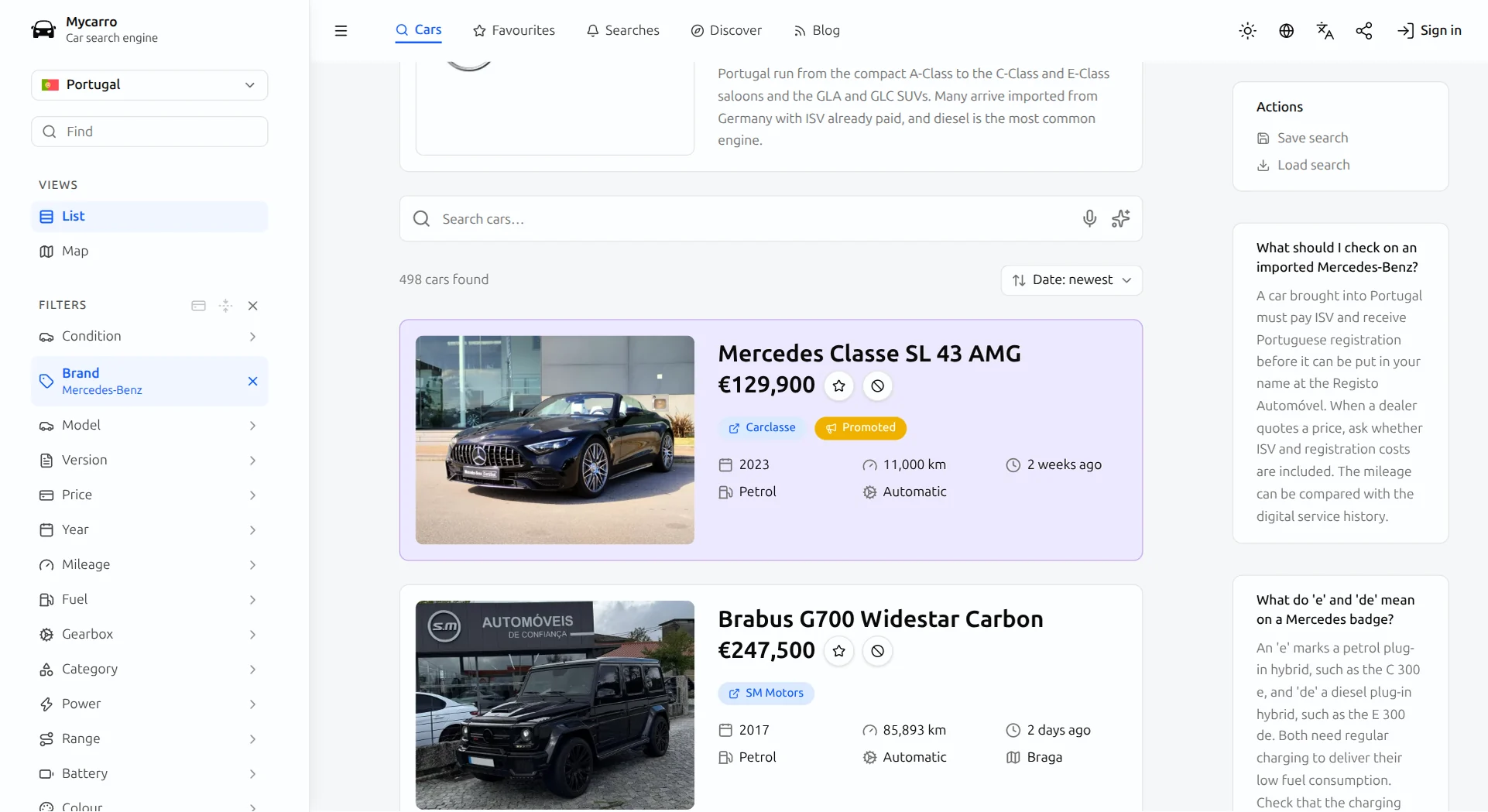This screenshot has width=1488, height=812.
Task: Click the Find input in sidebar
Action: (x=149, y=132)
